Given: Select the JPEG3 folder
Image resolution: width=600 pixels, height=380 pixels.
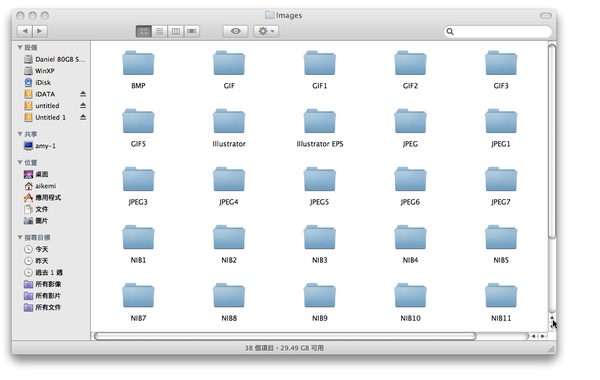Looking at the screenshot, I should click(138, 179).
